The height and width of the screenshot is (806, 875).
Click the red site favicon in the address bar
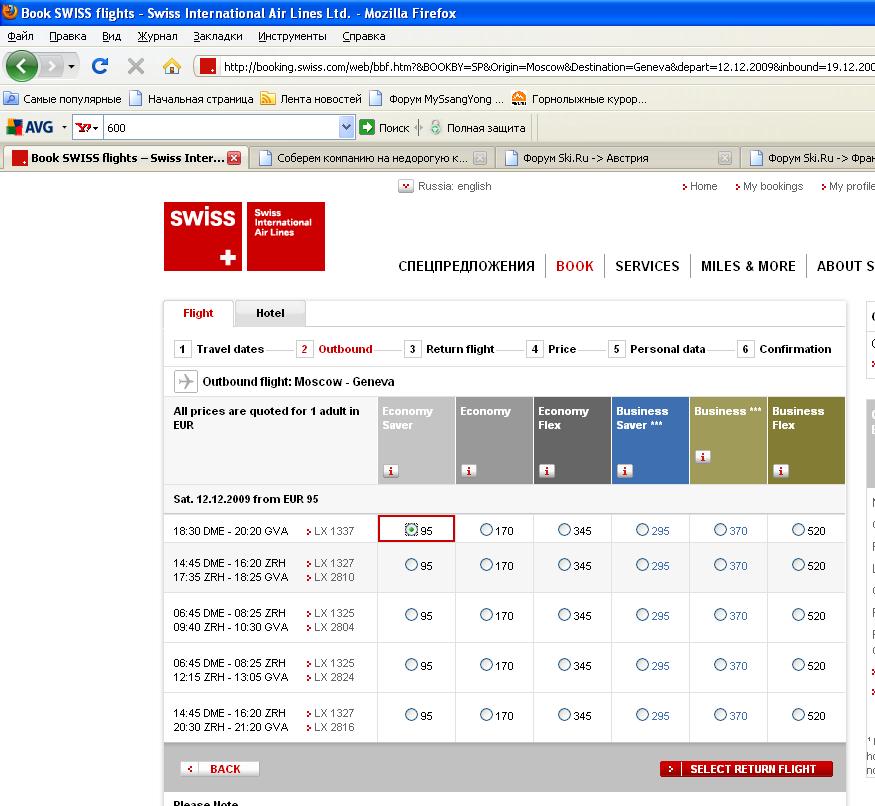point(208,66)
